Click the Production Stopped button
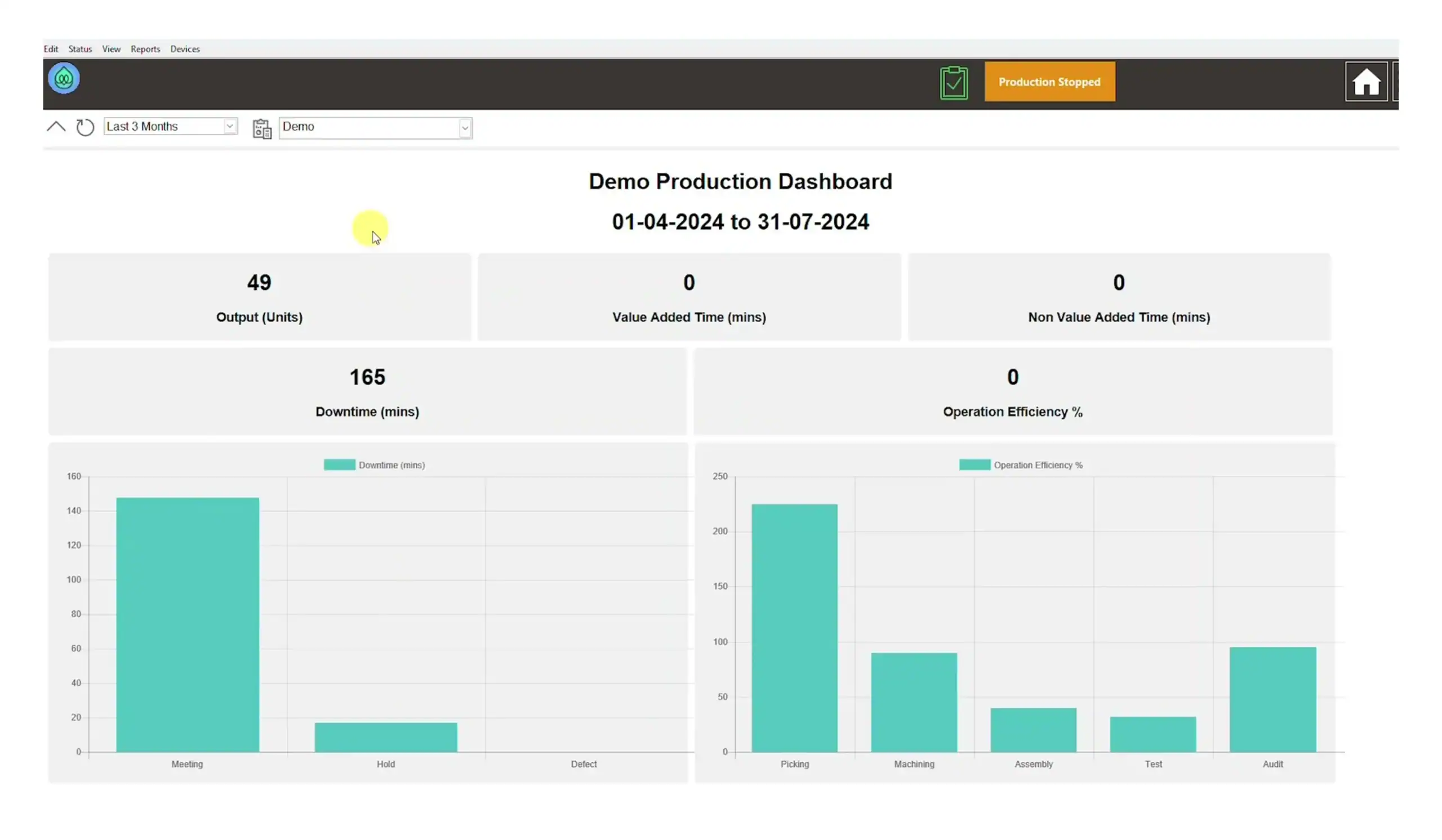The width and height of the screenshot is (1442, 840). [x=1049, y=82]
